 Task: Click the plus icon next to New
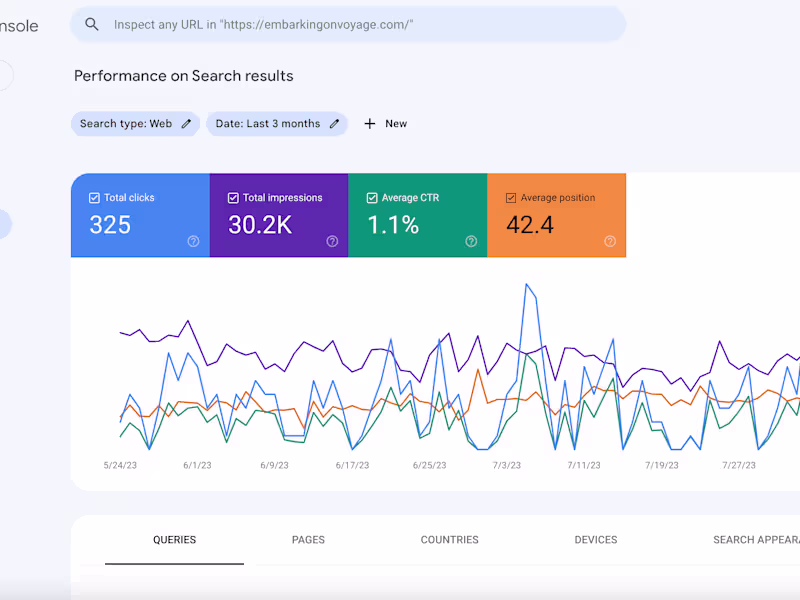[x=369, y=123]
